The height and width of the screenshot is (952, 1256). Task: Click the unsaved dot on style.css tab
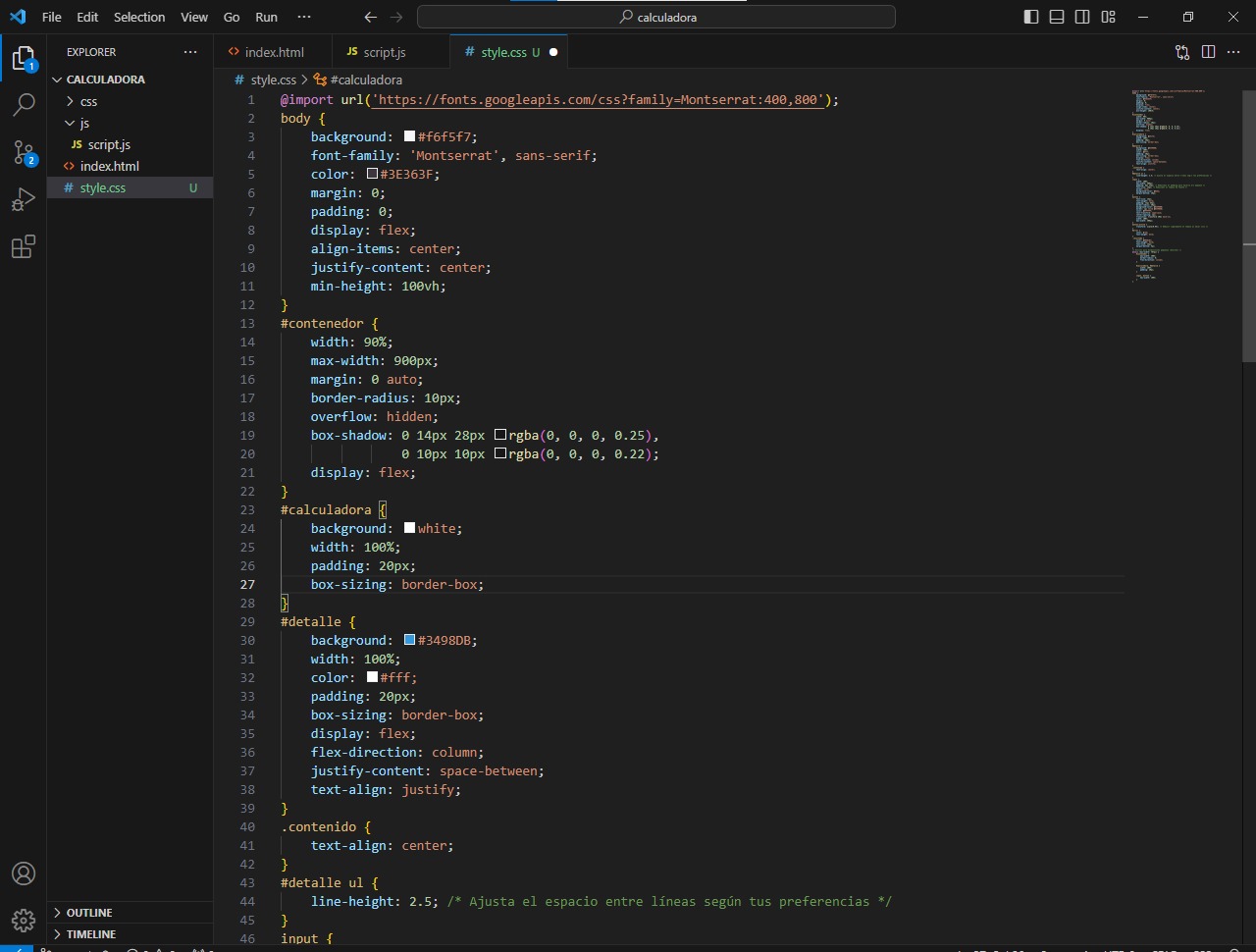(553, 52)
